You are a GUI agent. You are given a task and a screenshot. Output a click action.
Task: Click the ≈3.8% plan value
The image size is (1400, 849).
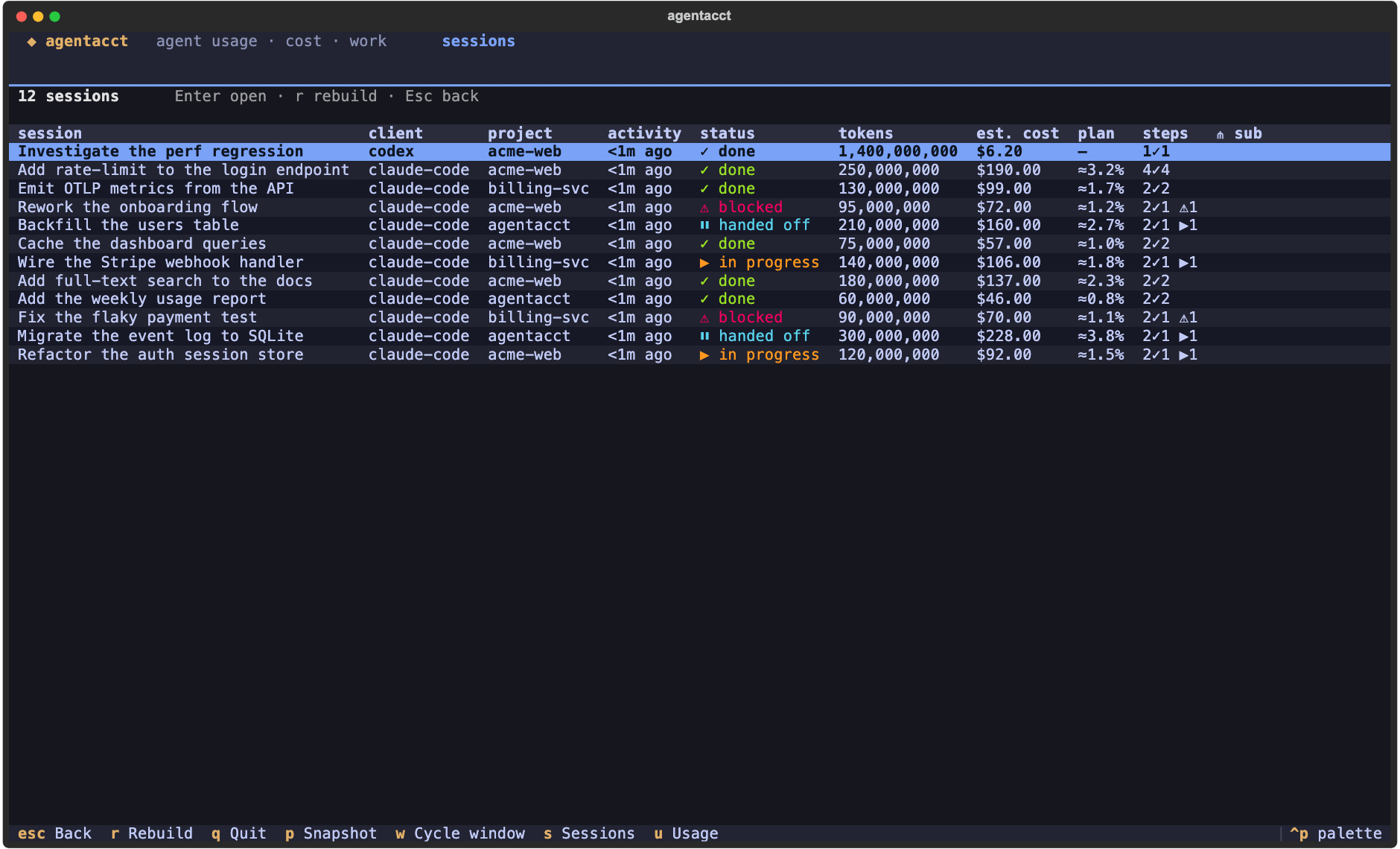pos(1101,337)
